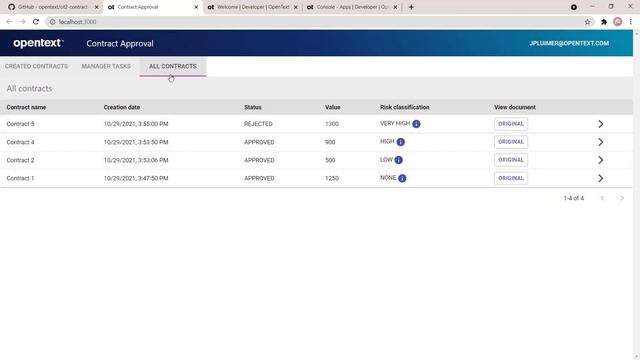Click the opentext logo

coord(38,43)
